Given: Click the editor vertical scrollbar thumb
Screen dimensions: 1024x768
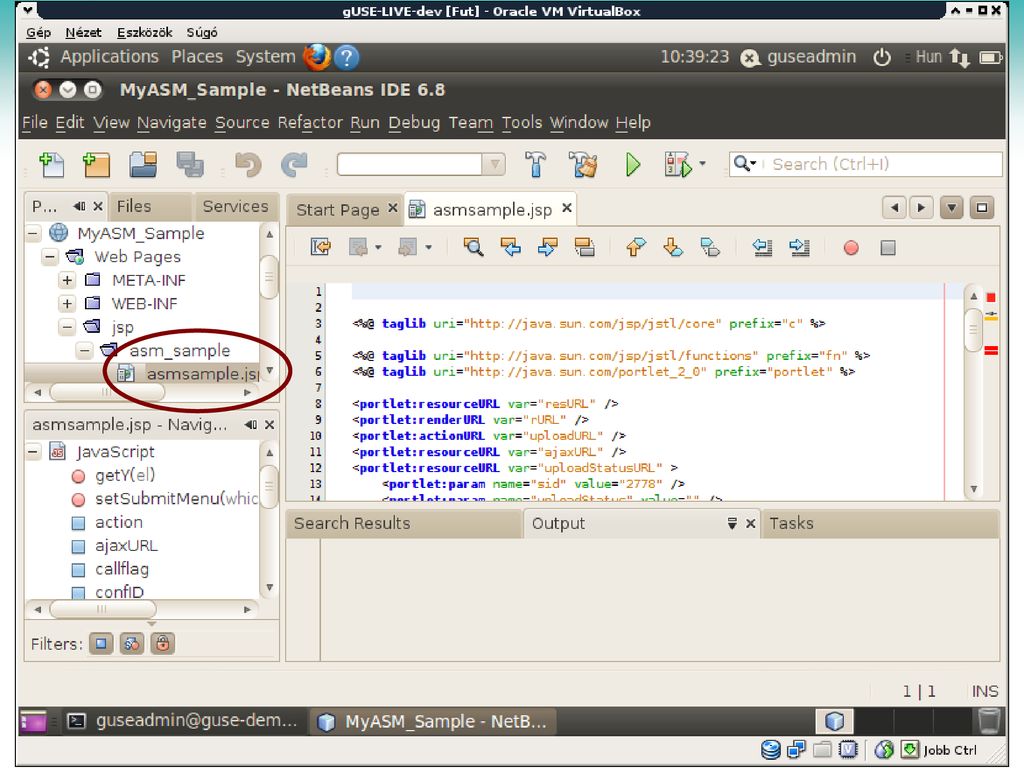Looking at the screenshot, I should (973, 329).
